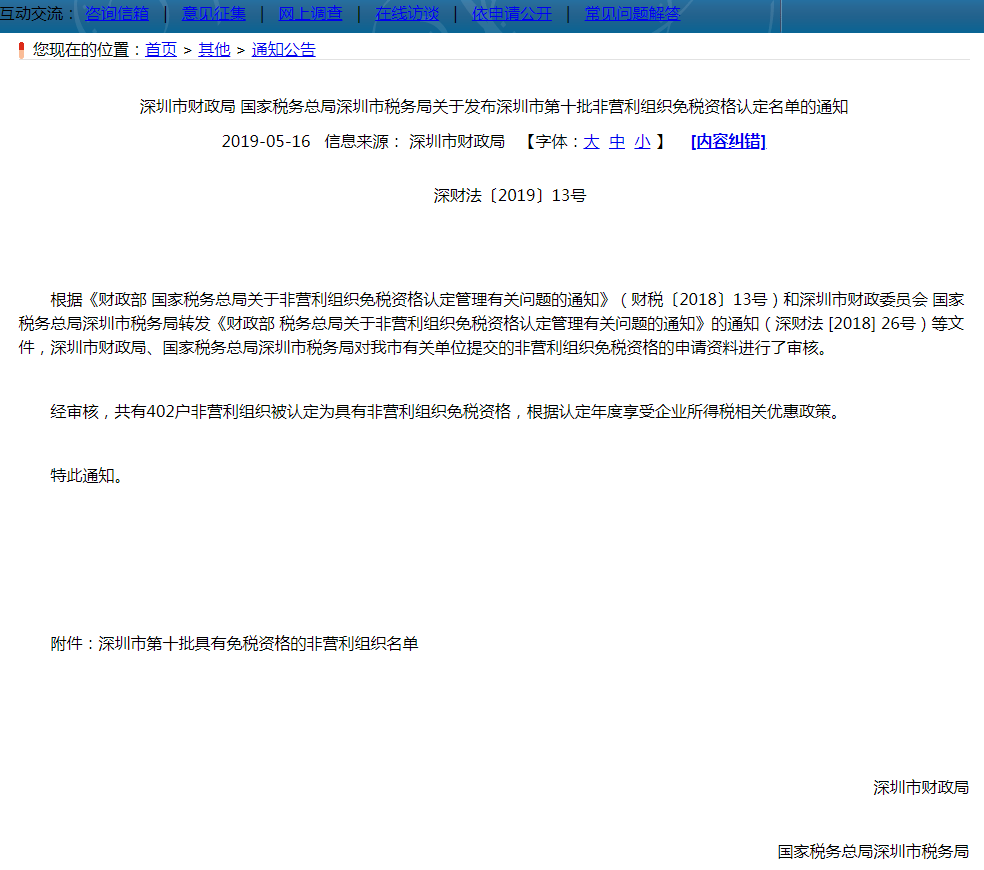Click the 内容纠错 link

pyautogui.click(x=728, y=142)
